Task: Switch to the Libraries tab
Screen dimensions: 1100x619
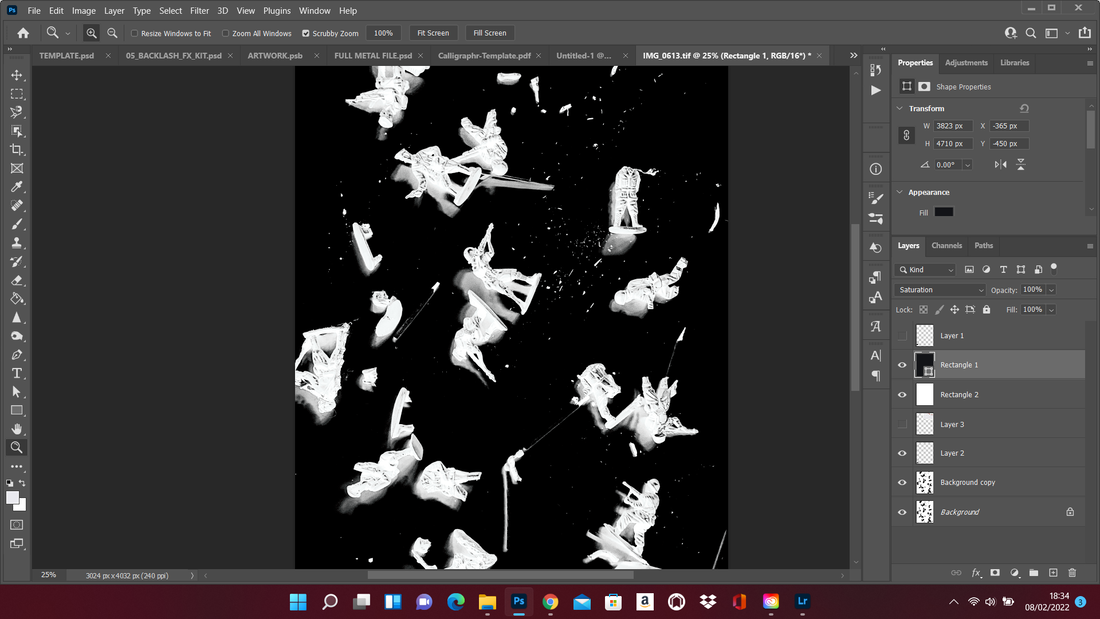Action: [x=1014, y=62]
